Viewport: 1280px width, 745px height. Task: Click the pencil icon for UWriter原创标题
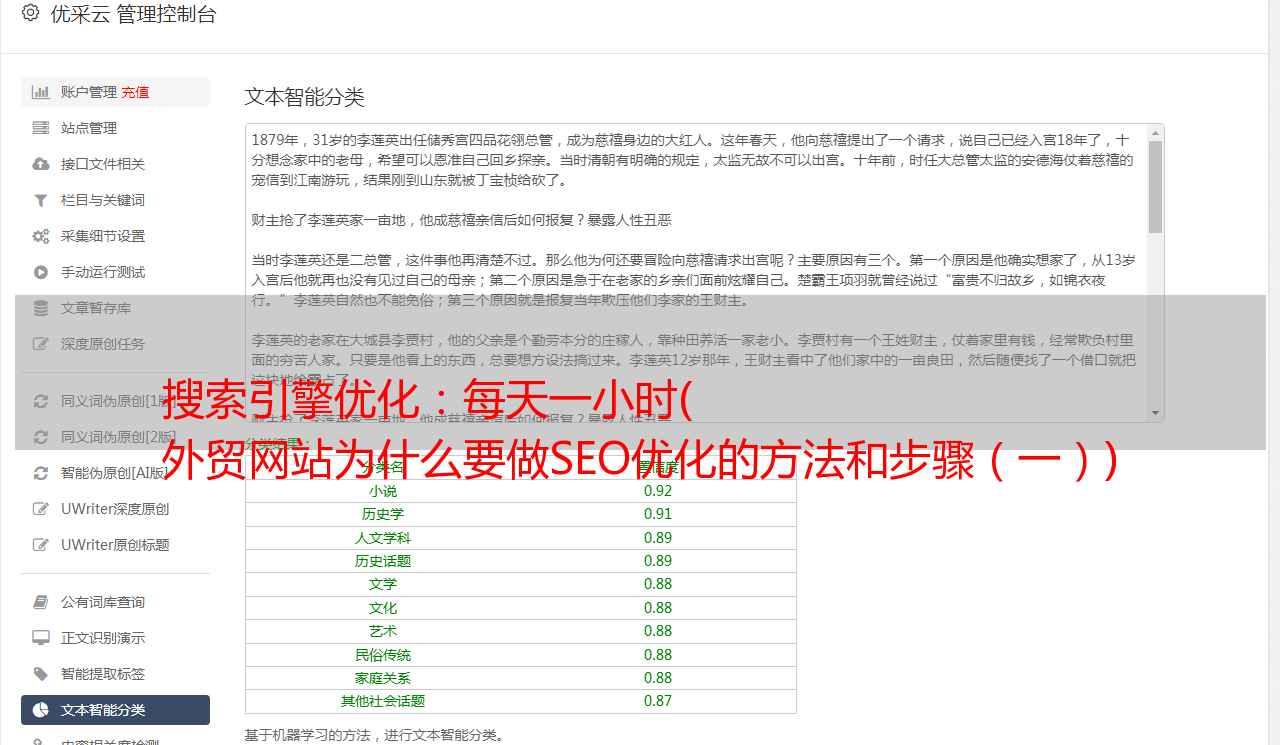[x=41, y=545]
